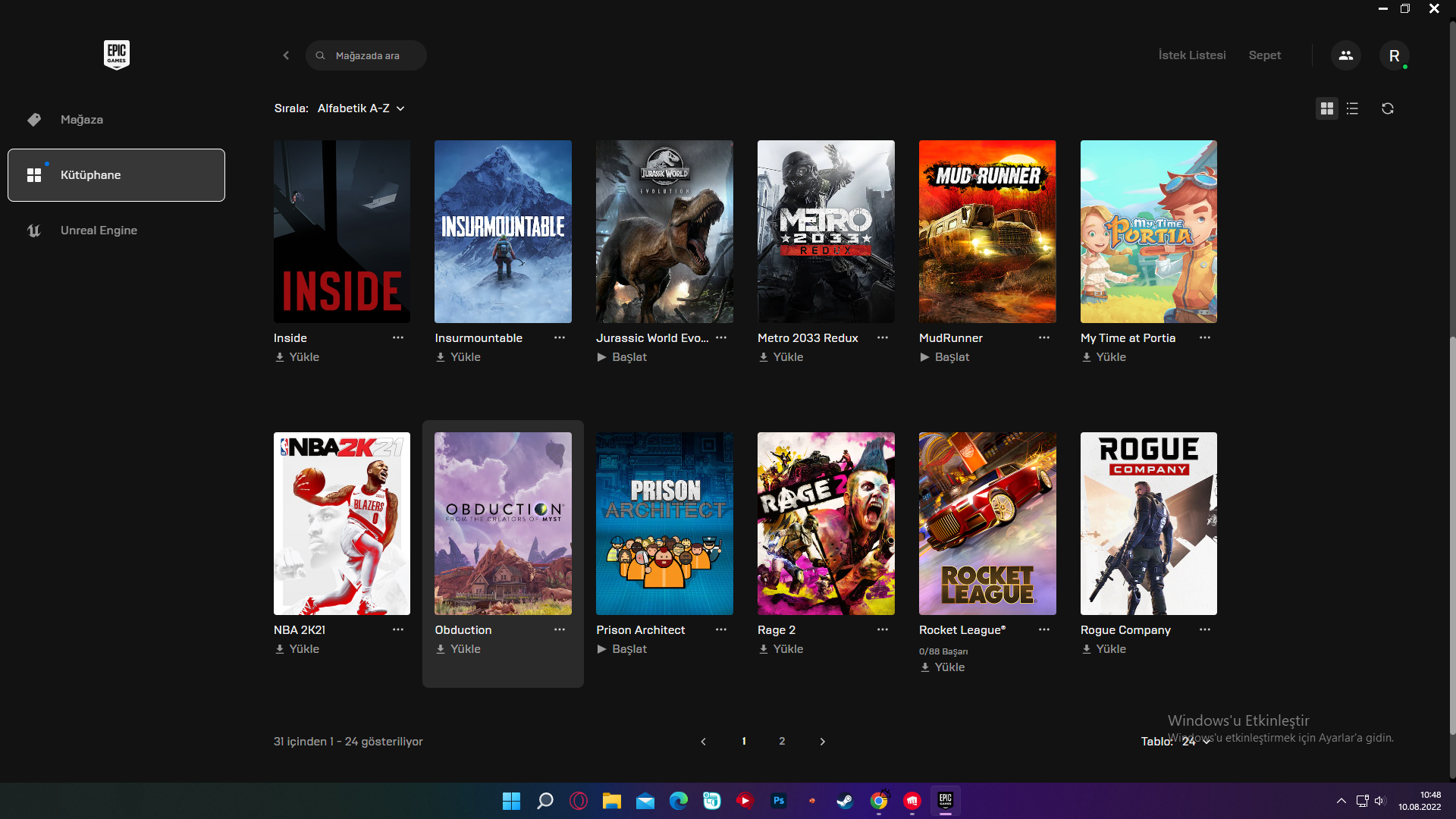
Task: Expand the Alfabetik A-Z sort dropdown
Action: 361,108
